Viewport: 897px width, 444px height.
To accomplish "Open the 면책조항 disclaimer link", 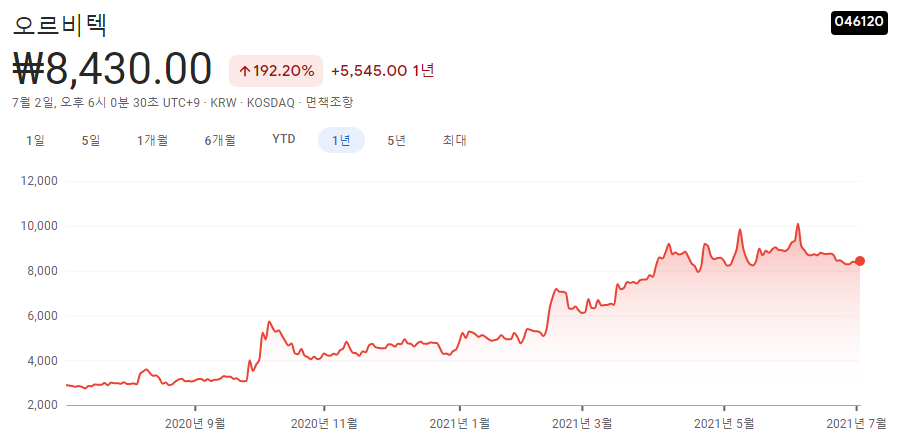I will (x=330, y=103).
